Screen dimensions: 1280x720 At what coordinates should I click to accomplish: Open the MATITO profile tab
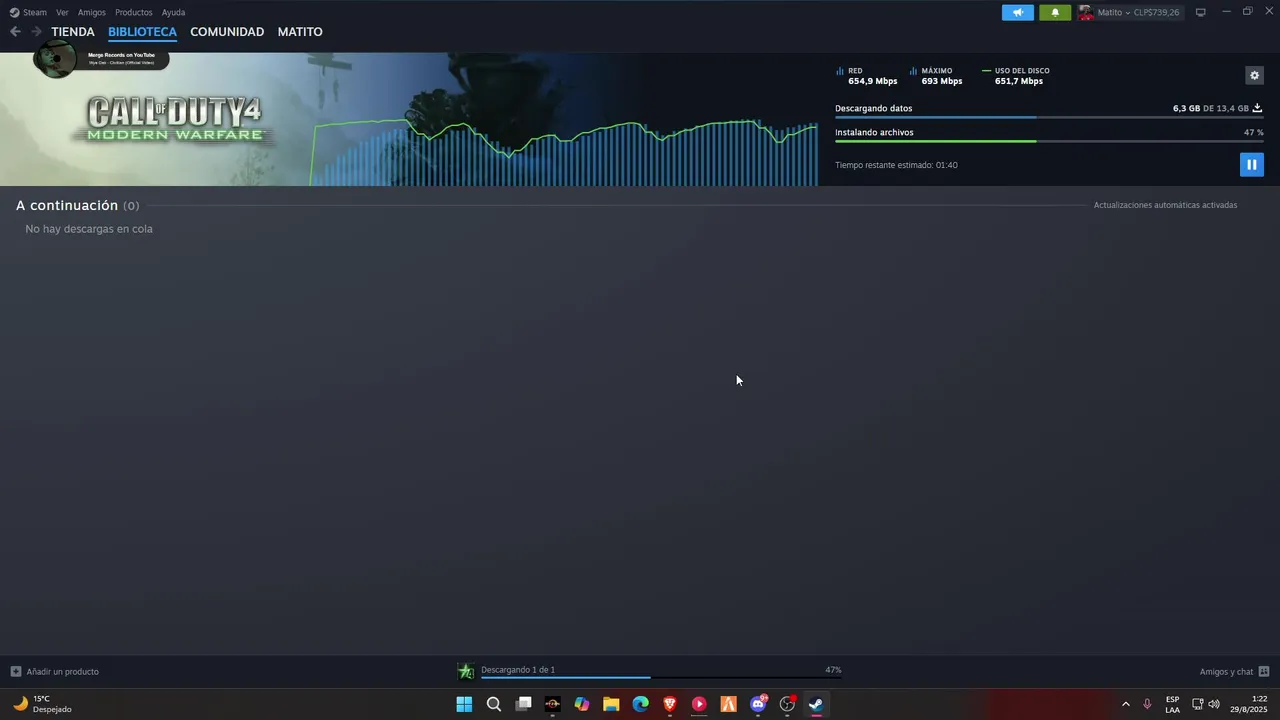(x=300, y=32)
